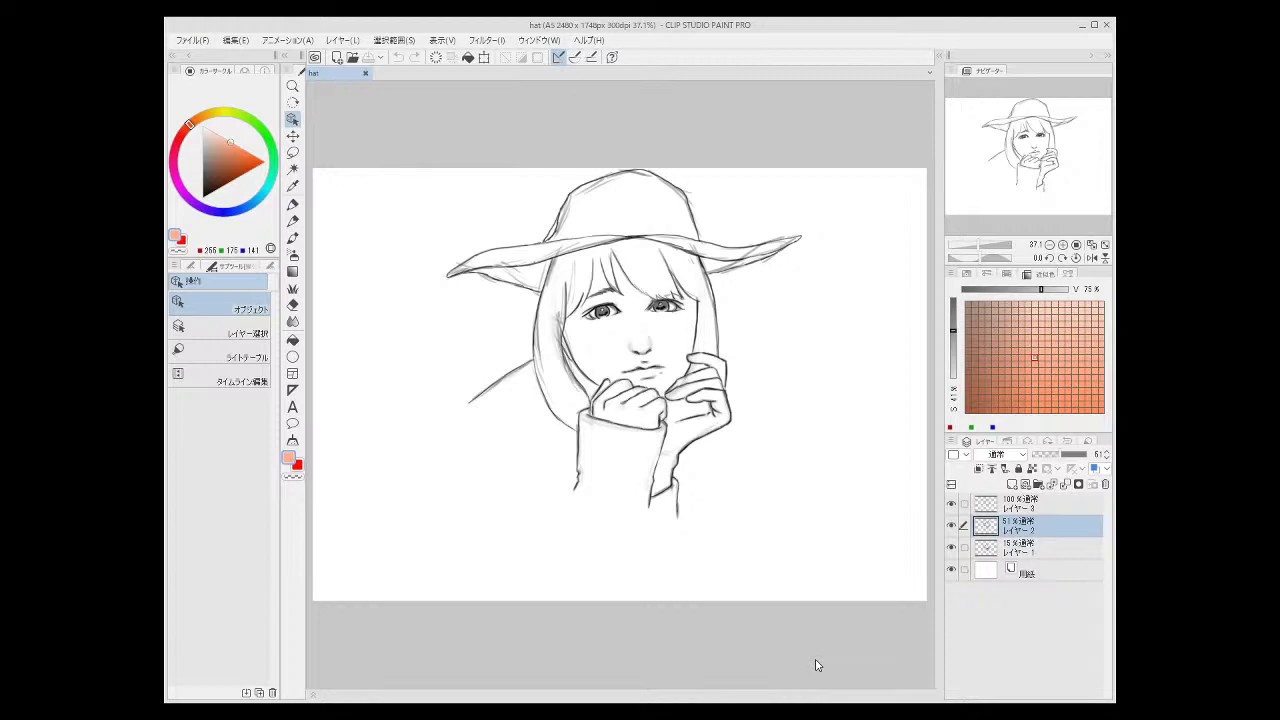Hide the paper layer using its eye icon
Screen dimensions: 1280x720
click(951, 570)
